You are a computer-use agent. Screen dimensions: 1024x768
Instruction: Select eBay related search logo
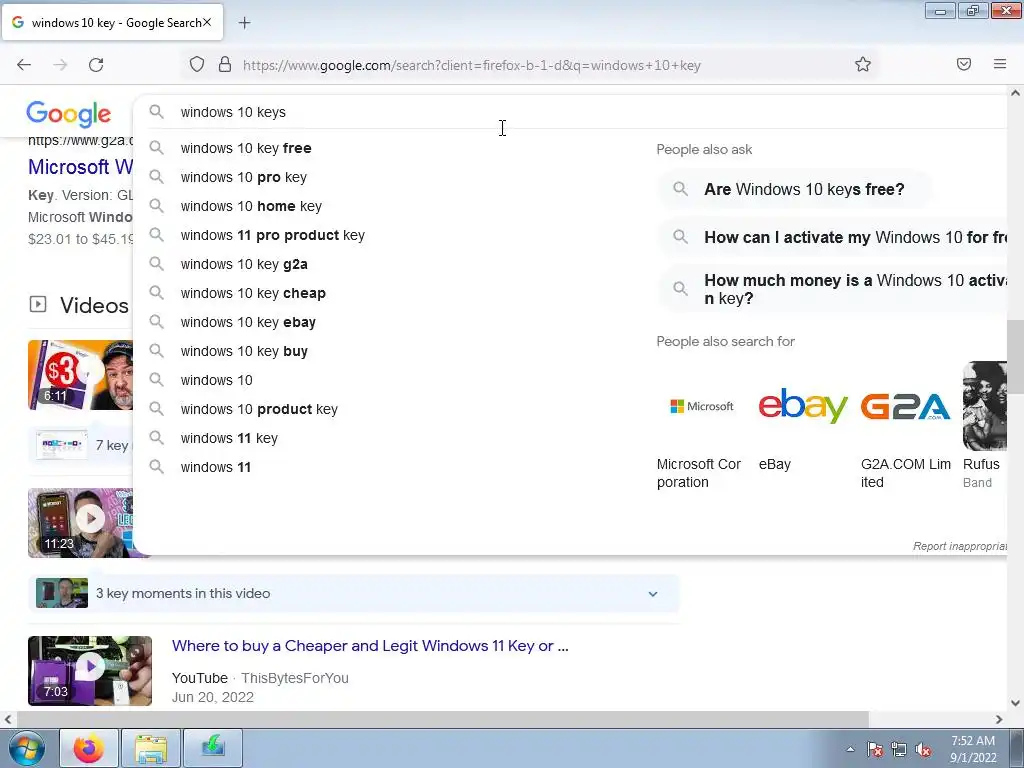point(803,406)
